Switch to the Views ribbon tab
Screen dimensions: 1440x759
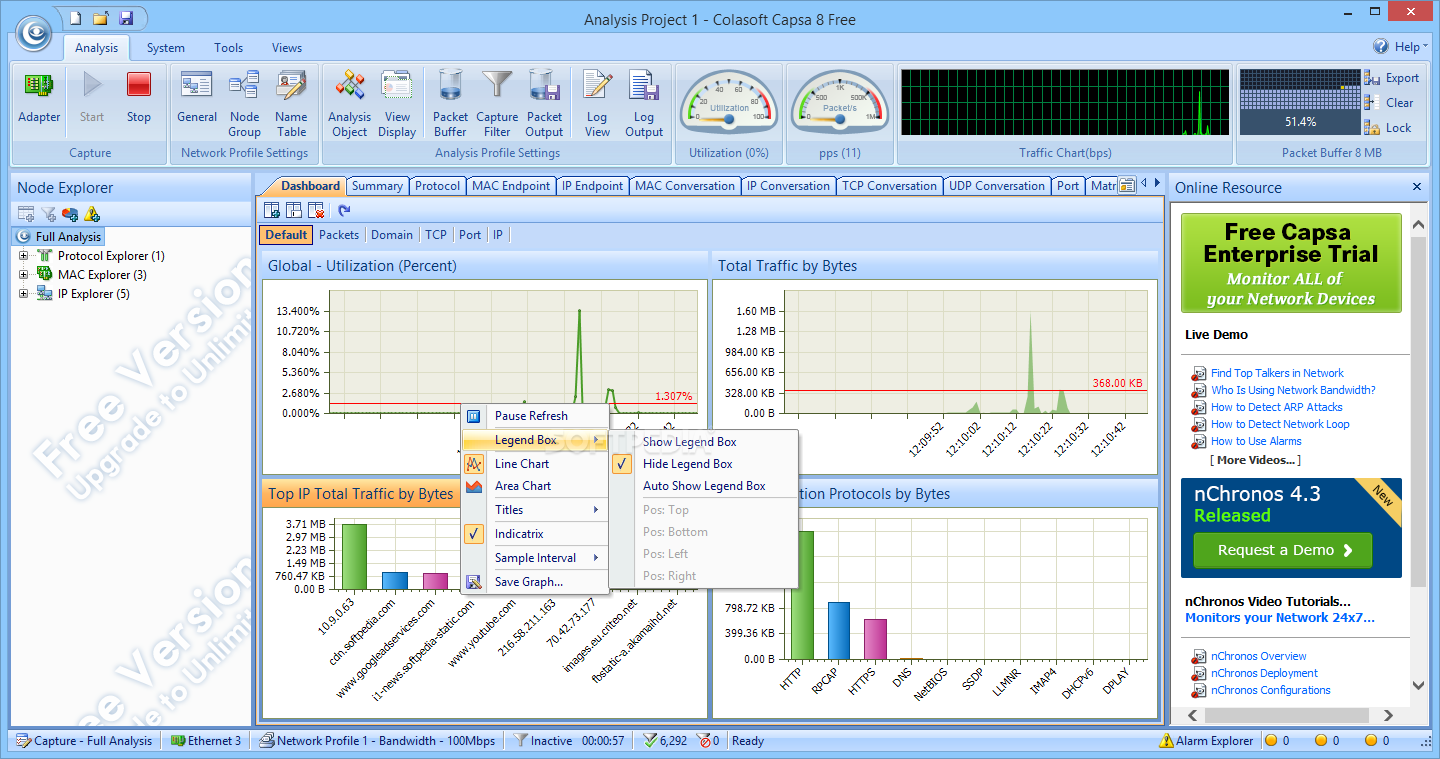[287, 47]
